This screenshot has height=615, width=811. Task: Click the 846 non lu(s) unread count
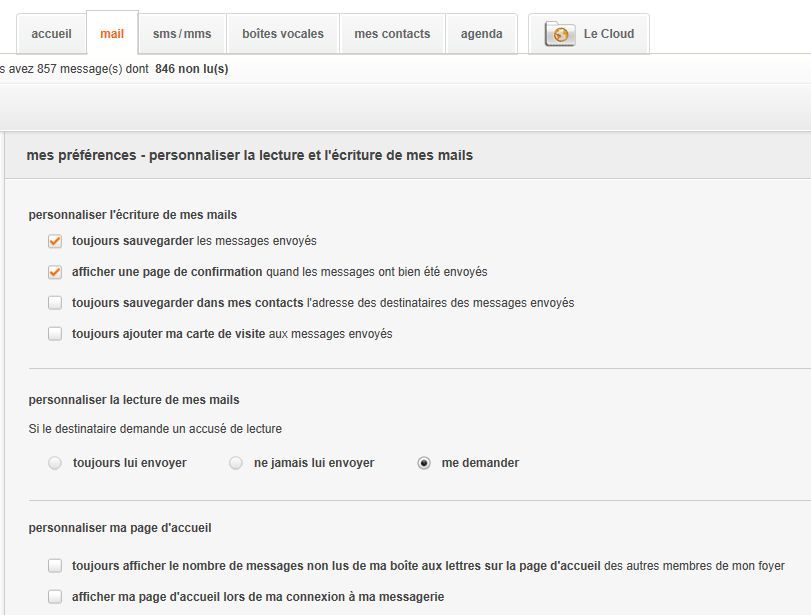click(x=191, y=69)
